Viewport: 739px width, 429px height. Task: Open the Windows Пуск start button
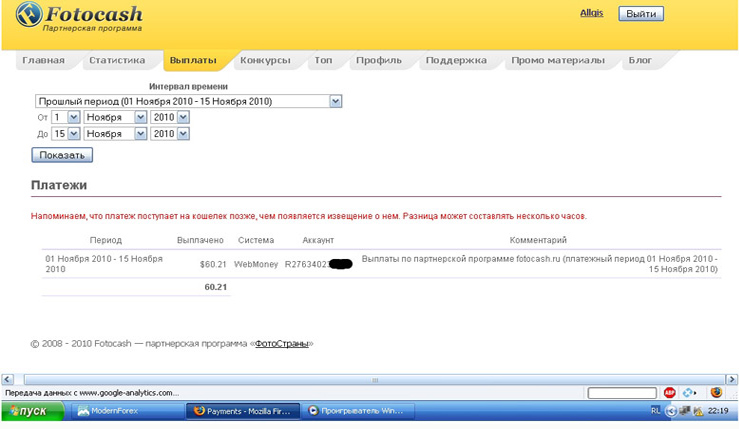[x=32, y=411]
